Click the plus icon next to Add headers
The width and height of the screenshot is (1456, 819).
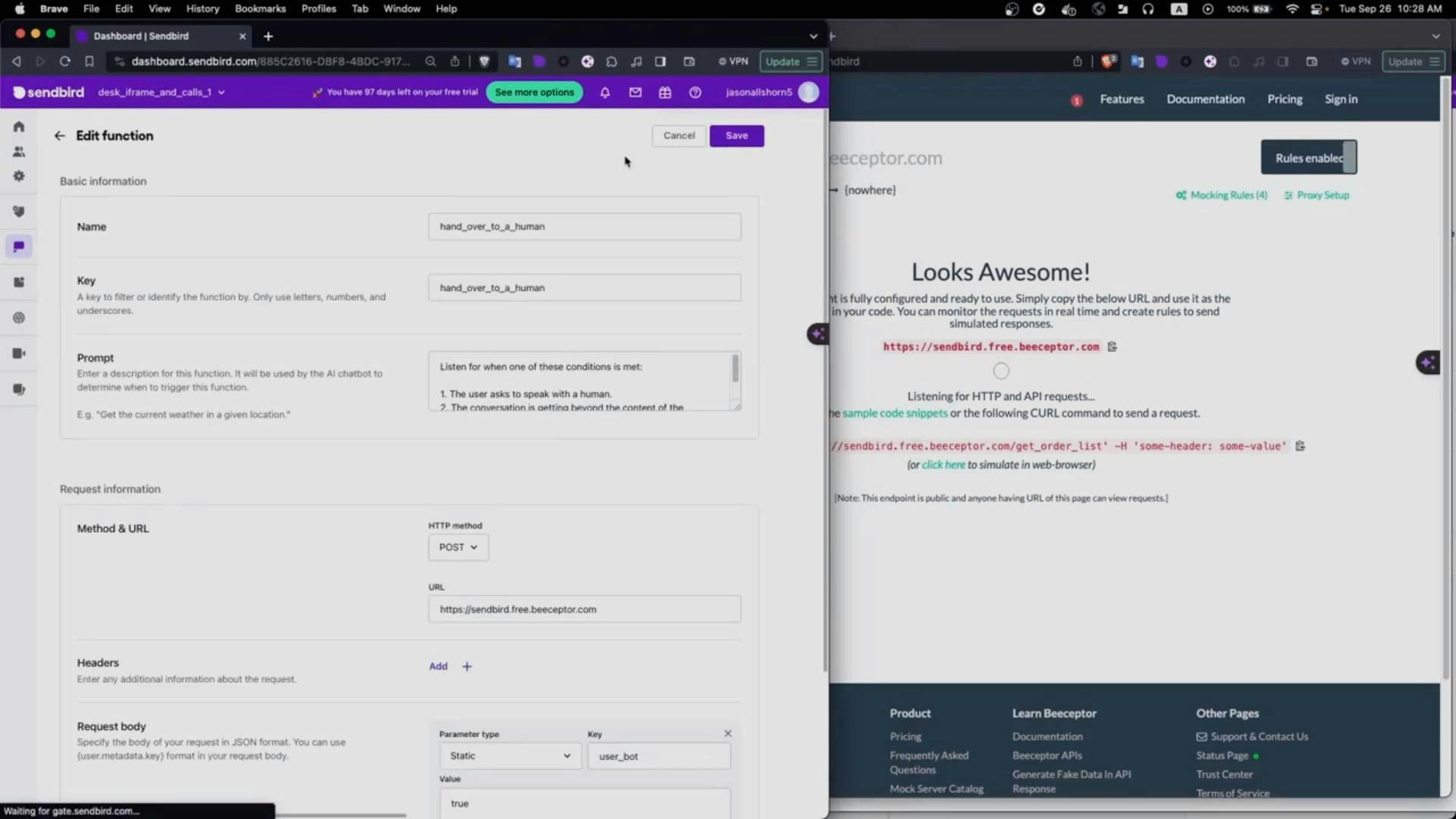pyautogui.click(x=467, y=667)
